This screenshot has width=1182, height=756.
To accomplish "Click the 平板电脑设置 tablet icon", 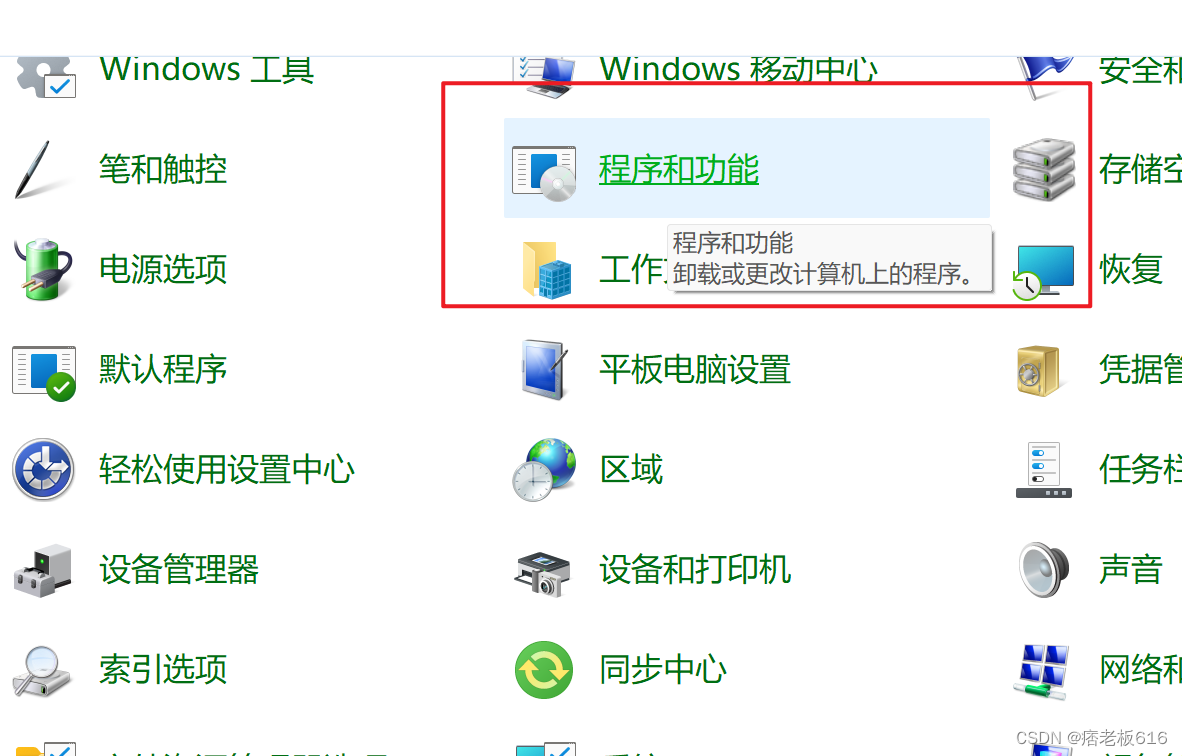I will point(544,369).
